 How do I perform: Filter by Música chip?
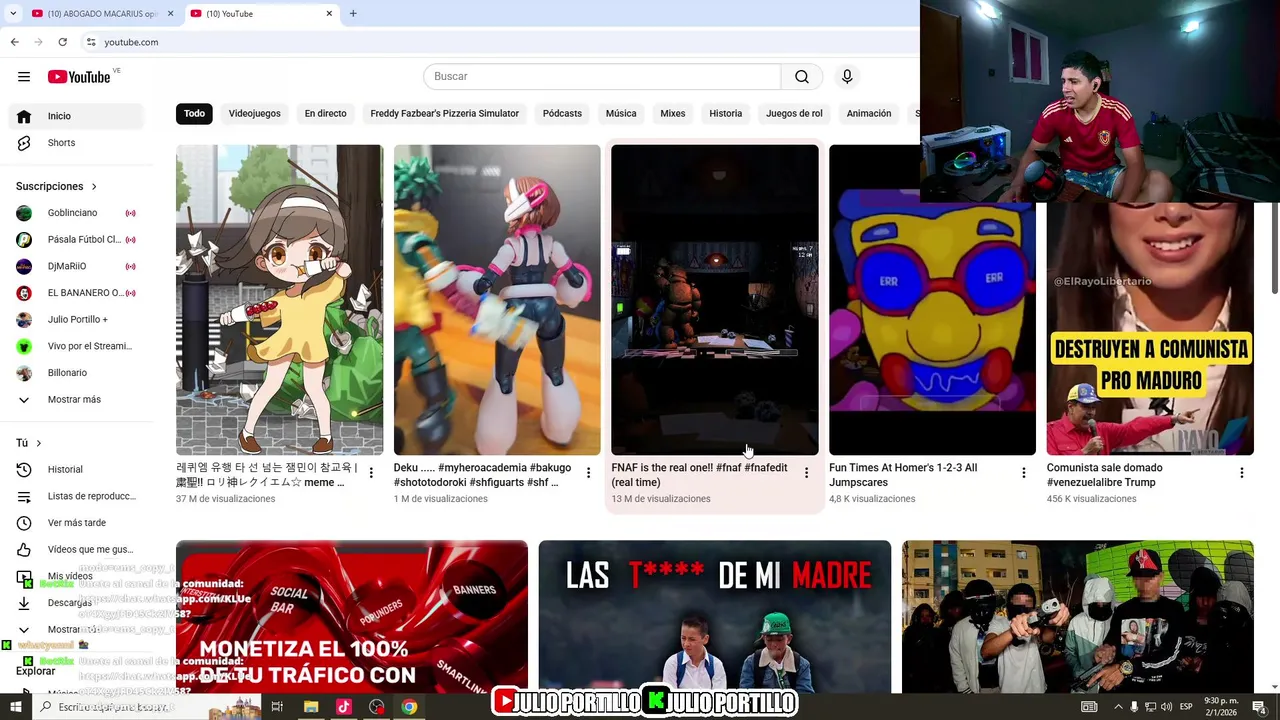point(621,113)
